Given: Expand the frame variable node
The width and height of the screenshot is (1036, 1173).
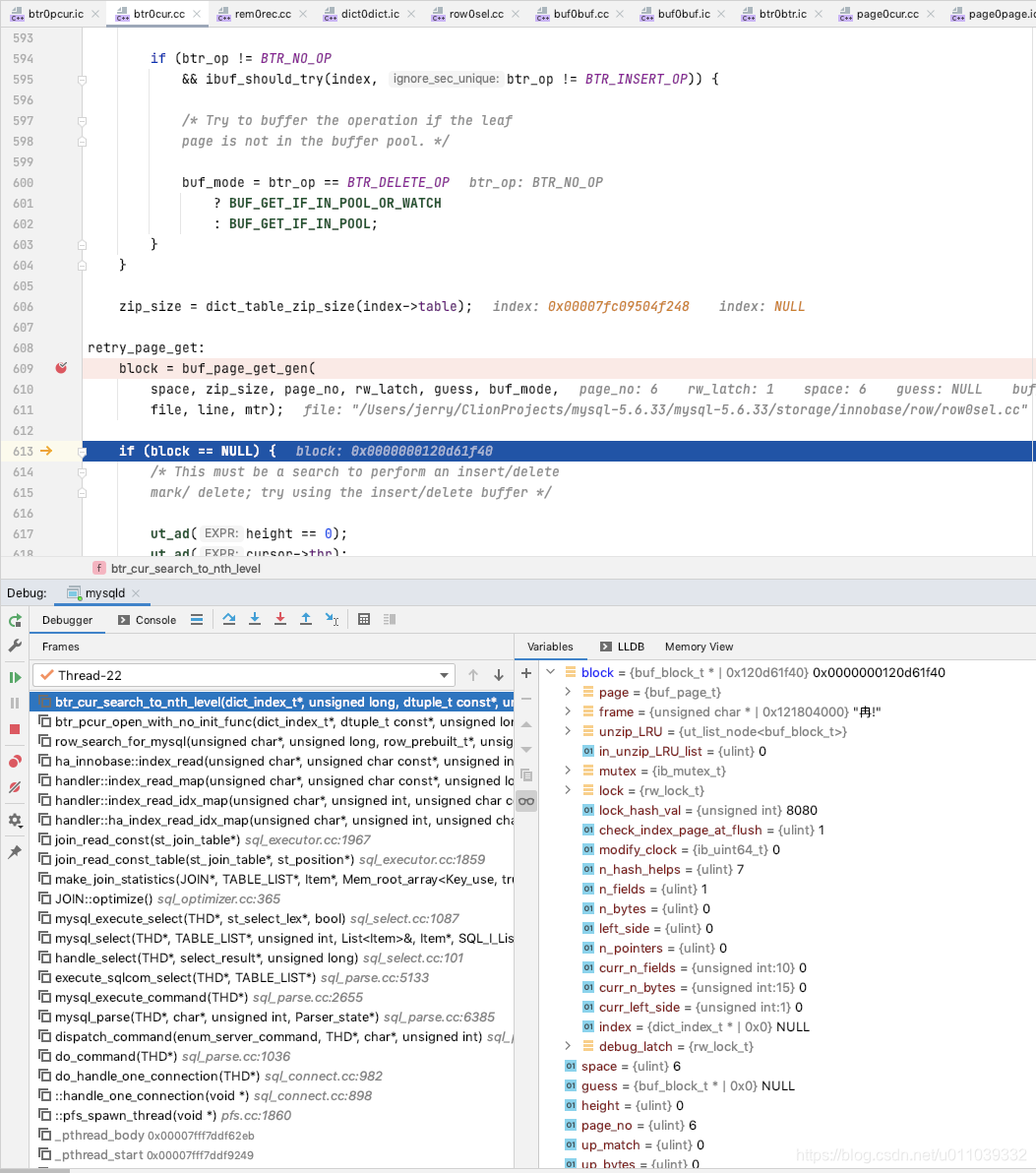Looking at the screenshot, I should pos(569,711).
